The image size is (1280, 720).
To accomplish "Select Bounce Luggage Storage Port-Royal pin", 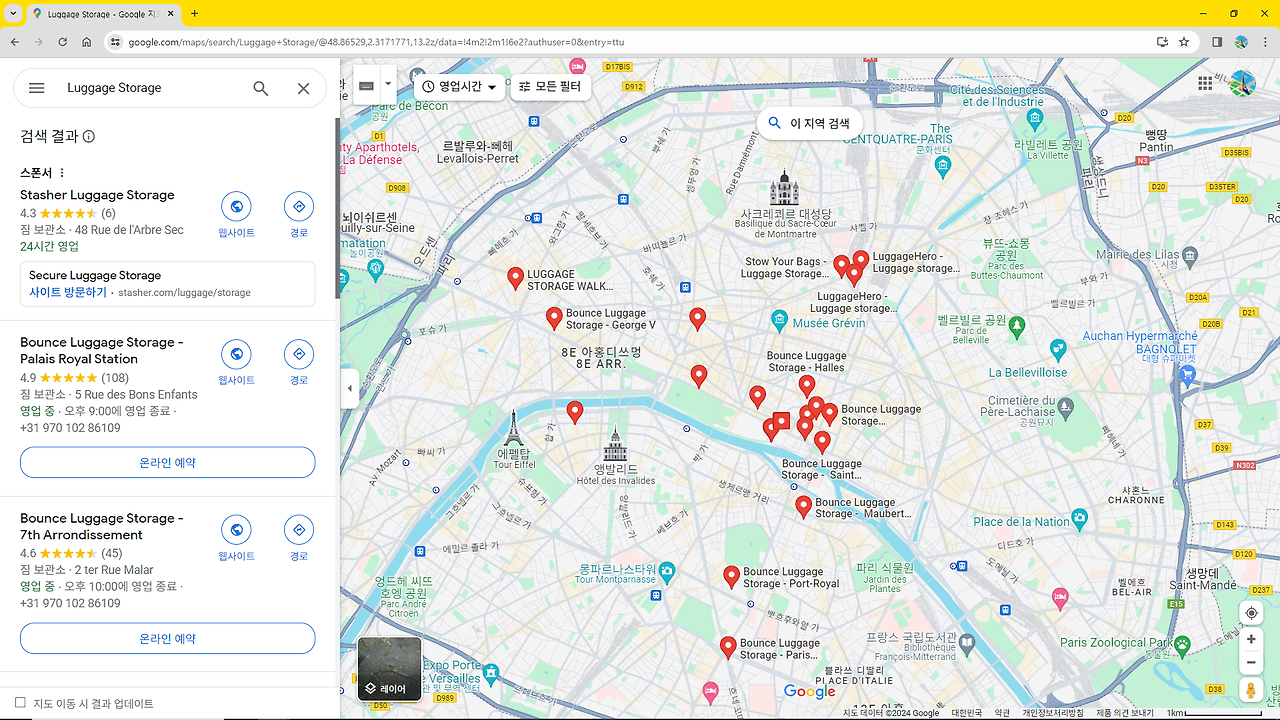I will point(732,577).
